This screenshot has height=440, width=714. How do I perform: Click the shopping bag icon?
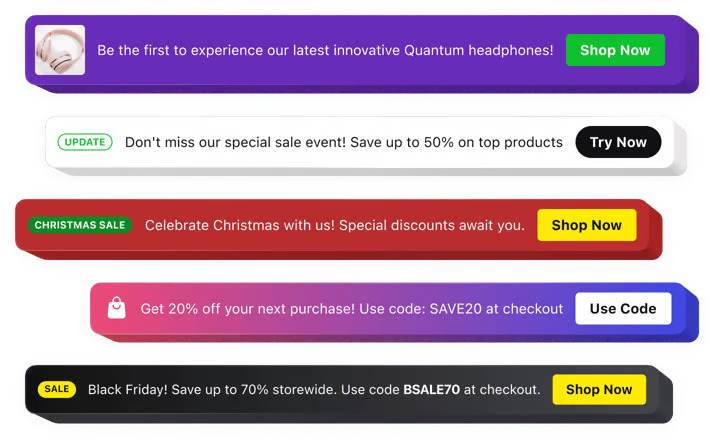pyautogui.click(x=117, y=308)
